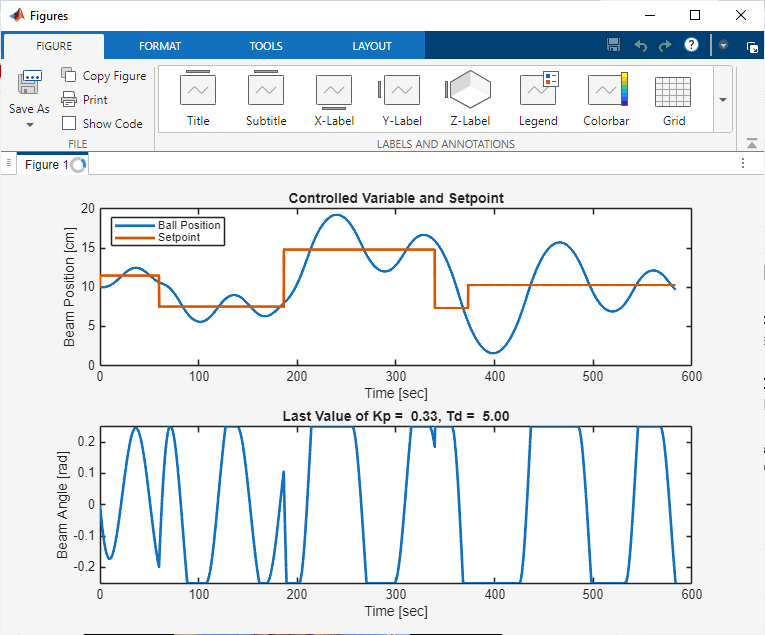The height and width of the screenshot is (635, 765).
Task: Insert a Z-Label annotation
Action: coord(470,100)
